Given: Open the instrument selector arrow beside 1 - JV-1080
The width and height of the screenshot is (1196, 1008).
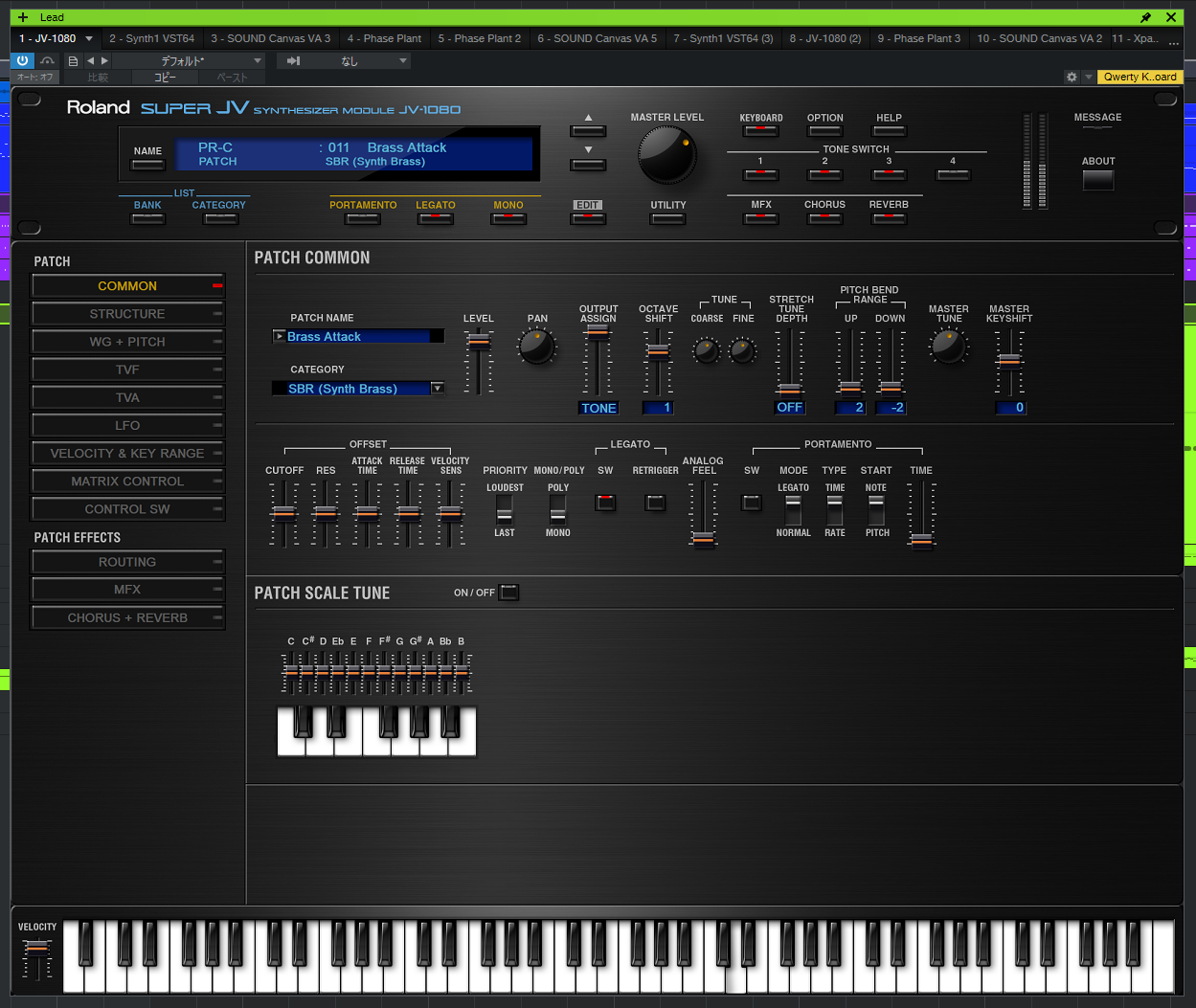Looking at the screenshot, I should (89, 38).
